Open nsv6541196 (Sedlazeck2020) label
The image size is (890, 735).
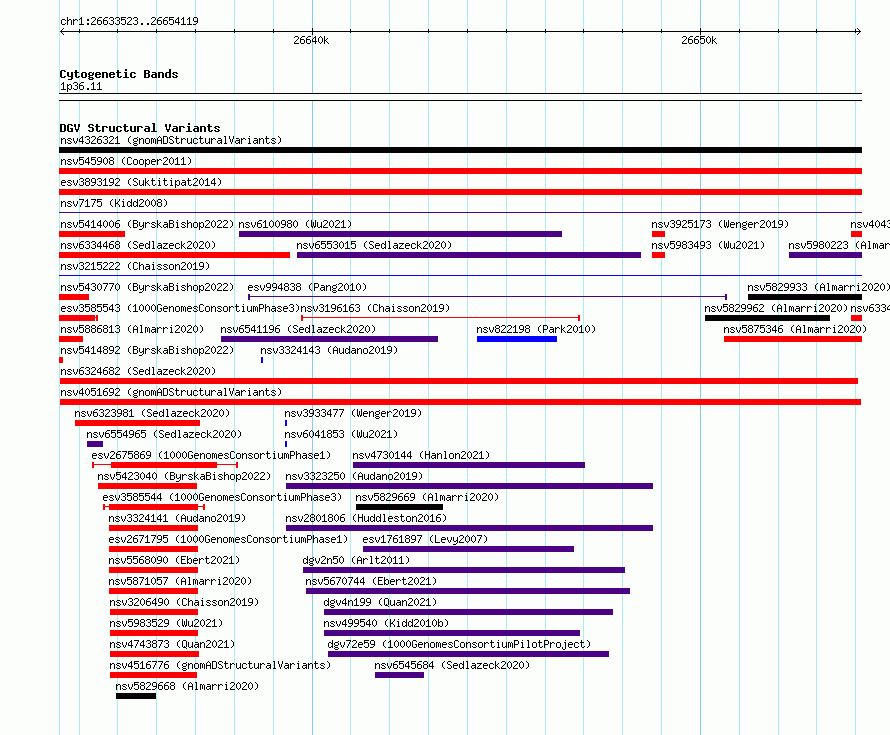tap(298, 329)
